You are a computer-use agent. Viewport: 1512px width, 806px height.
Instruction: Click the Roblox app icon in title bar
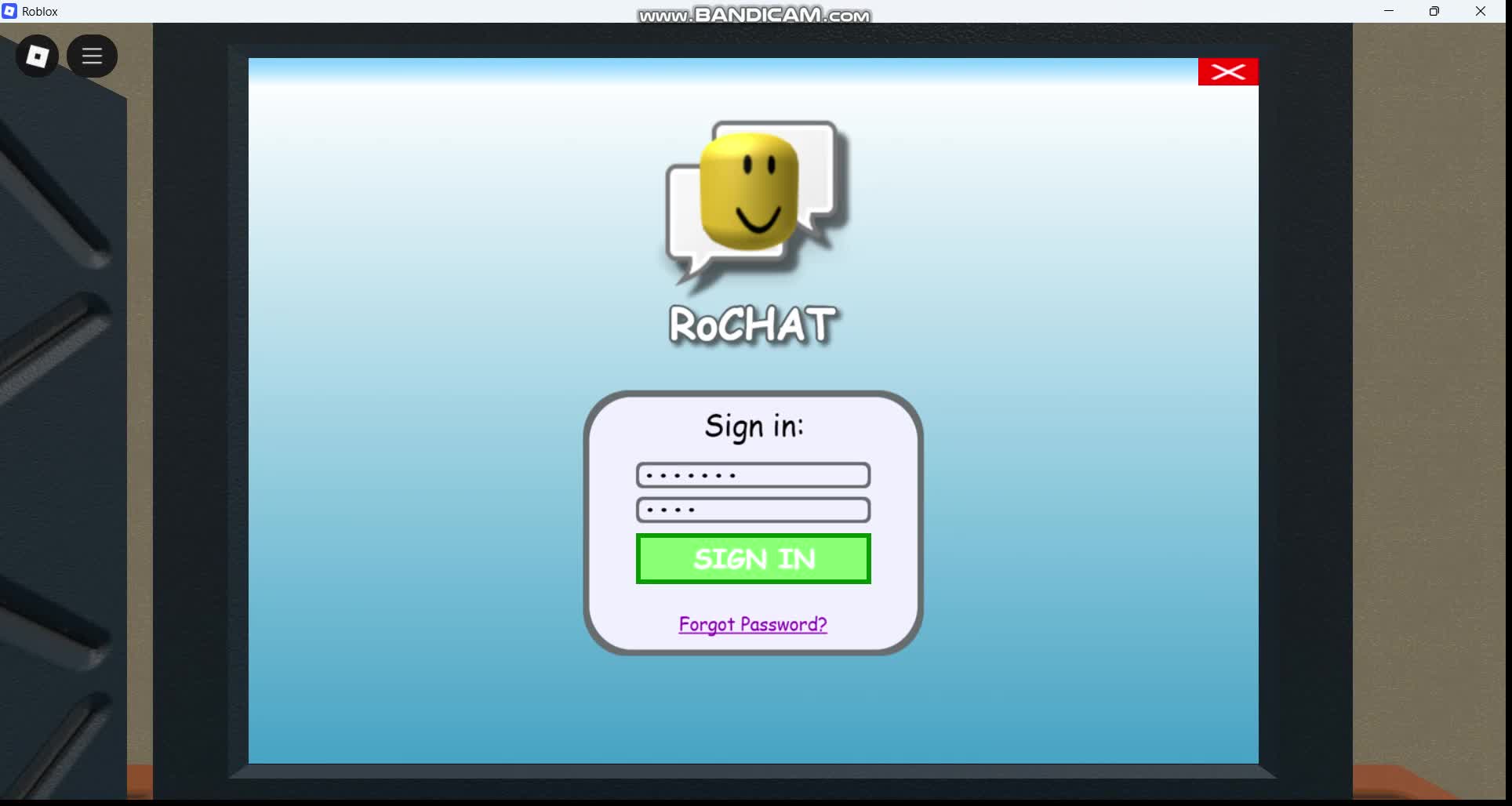pos(9,11)
